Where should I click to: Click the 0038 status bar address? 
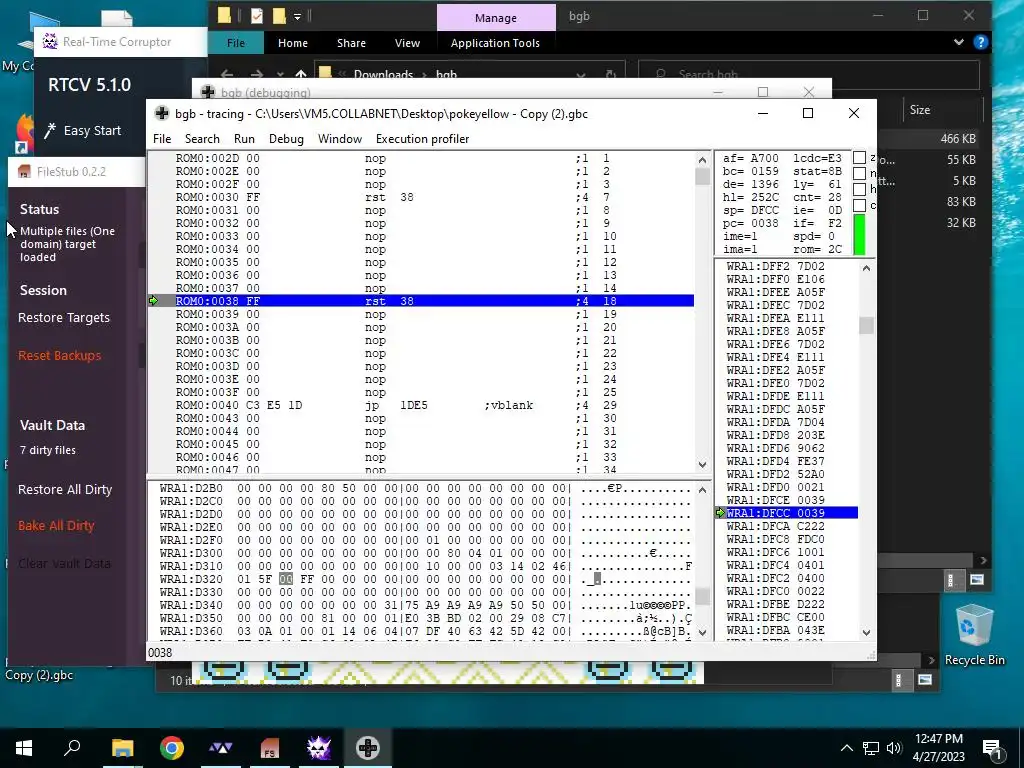click(160, 652)
